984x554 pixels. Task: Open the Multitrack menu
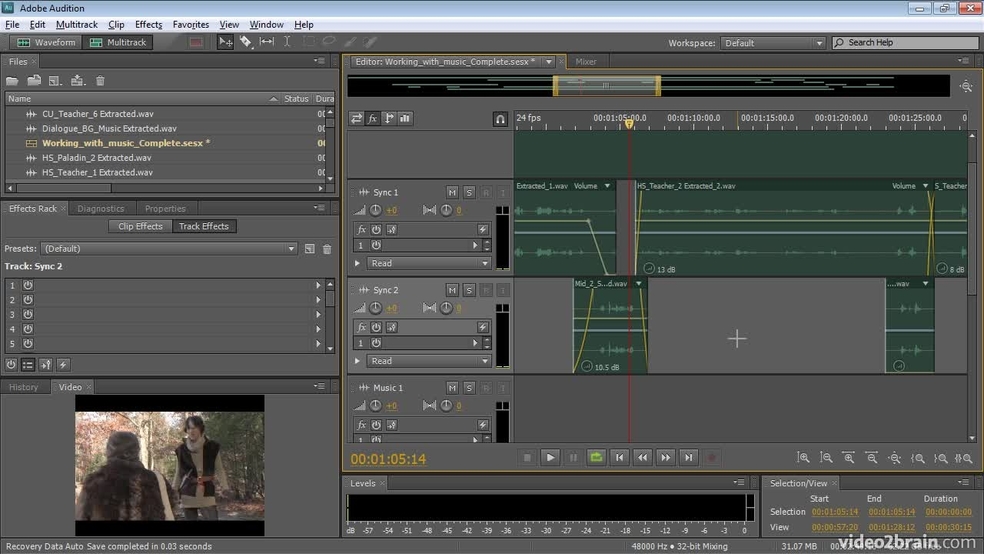(77, 24)
